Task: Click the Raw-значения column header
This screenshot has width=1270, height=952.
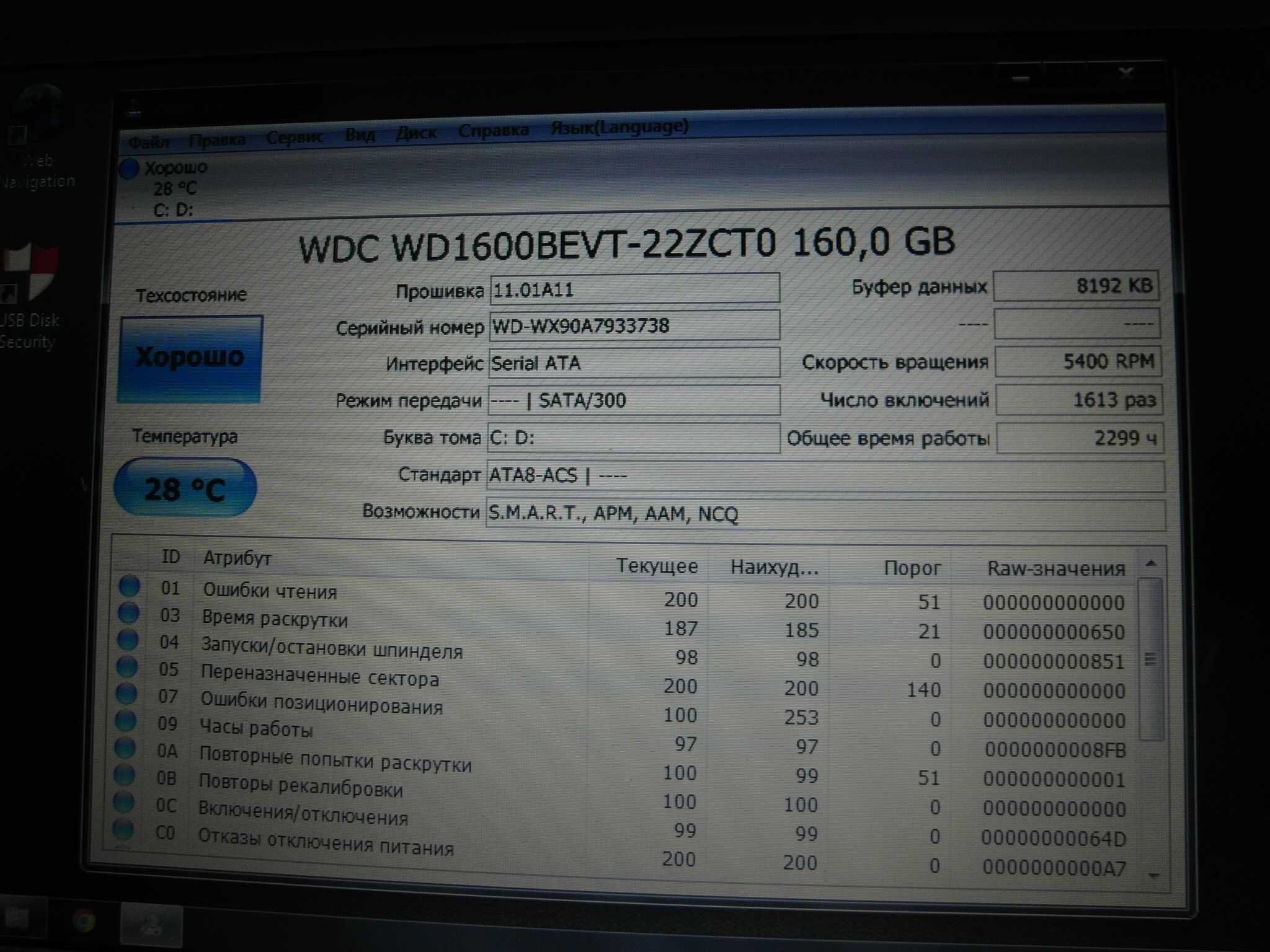Action: (x=1056, y=568)
